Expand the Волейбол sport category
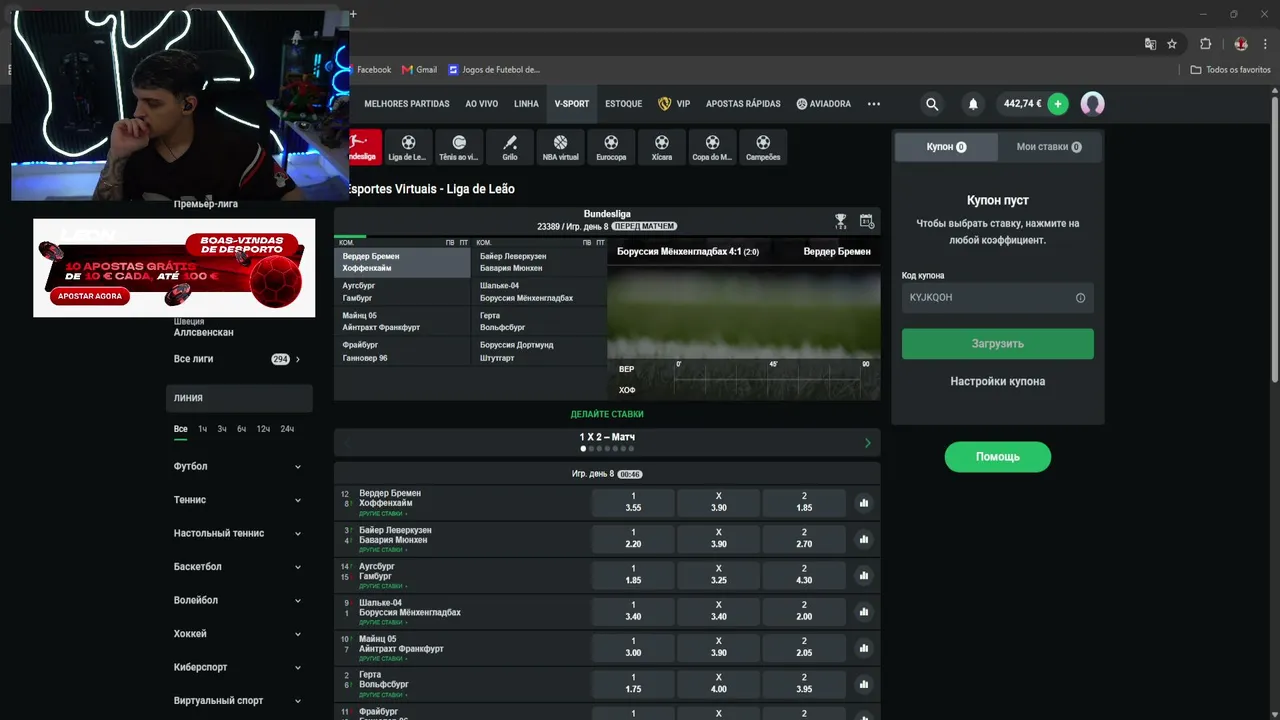 238,600
